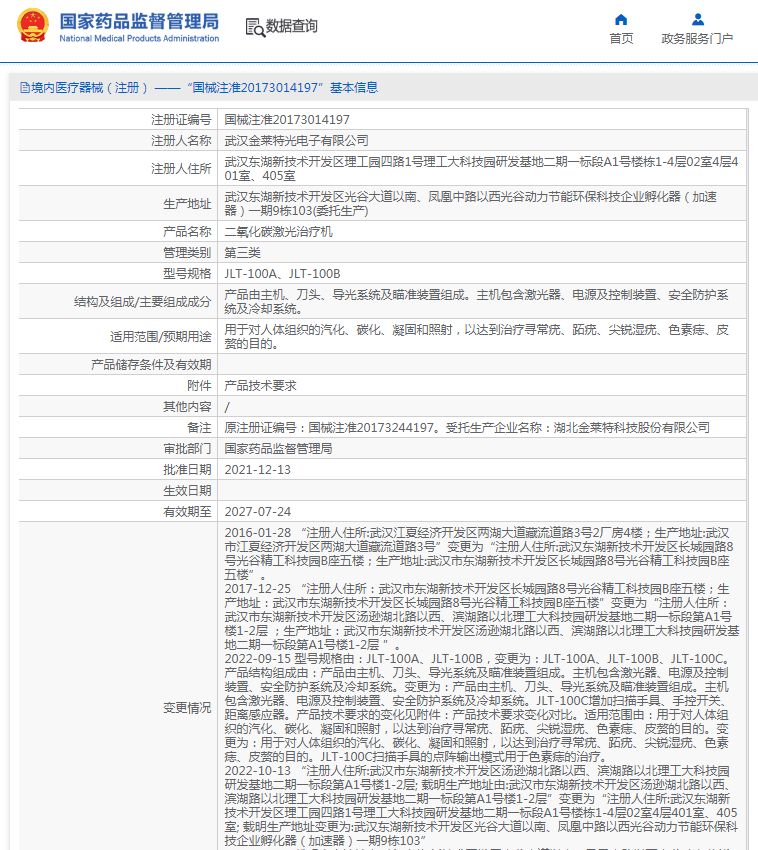Screen dimensions: 758x850
Task: Select the 其他内容 label
Action: [187, 407]
